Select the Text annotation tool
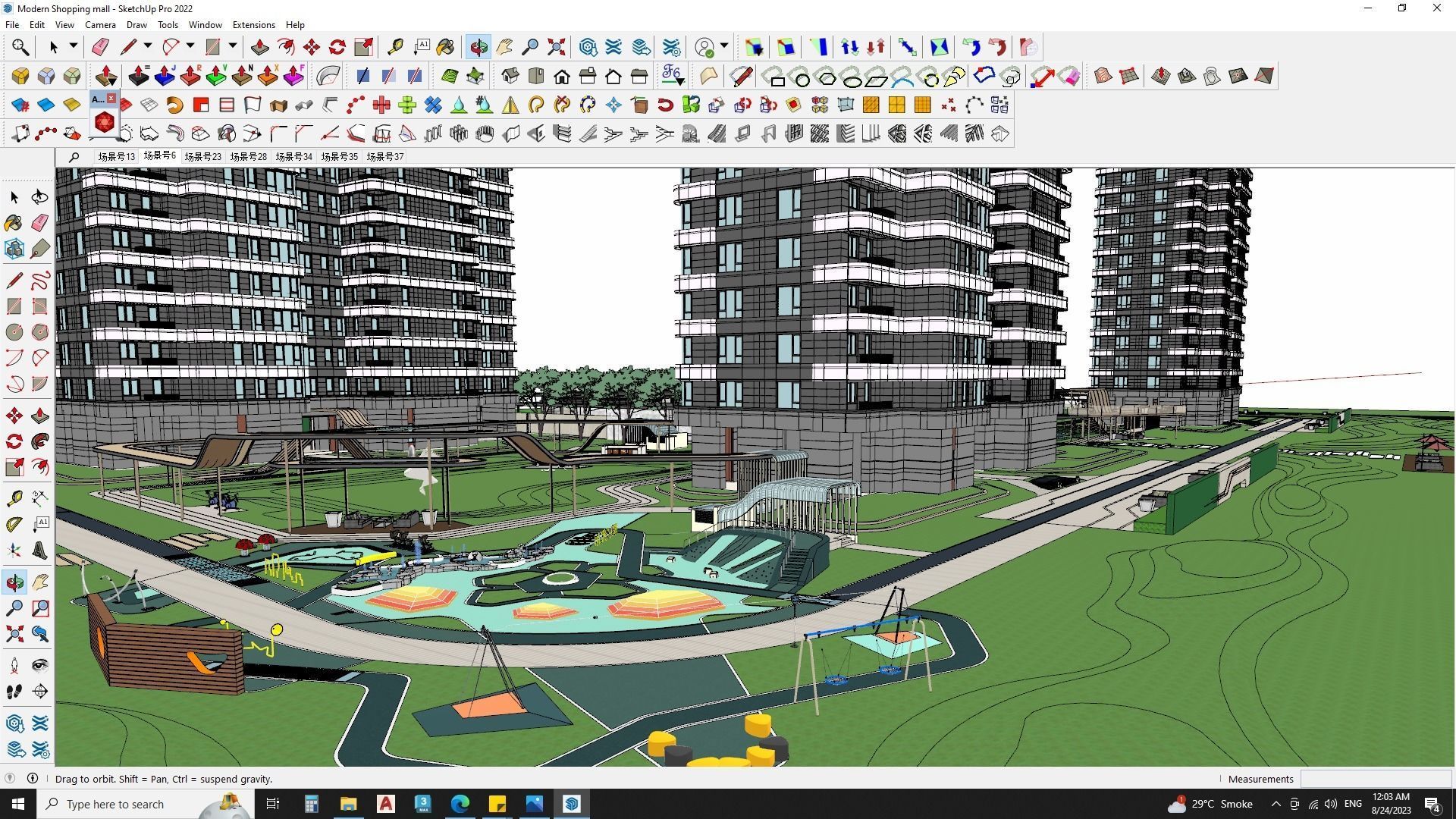The height and width of the screenshot is (819, 1456). tap(422, 45)
